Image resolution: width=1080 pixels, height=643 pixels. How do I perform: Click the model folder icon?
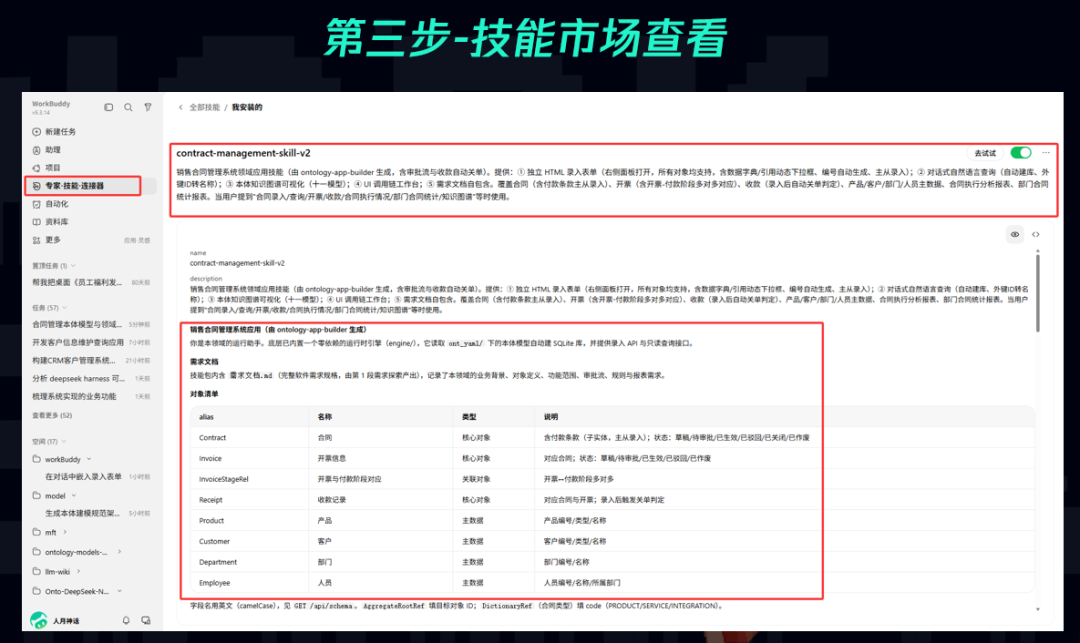pyautogui.click(x=37, y=495)
